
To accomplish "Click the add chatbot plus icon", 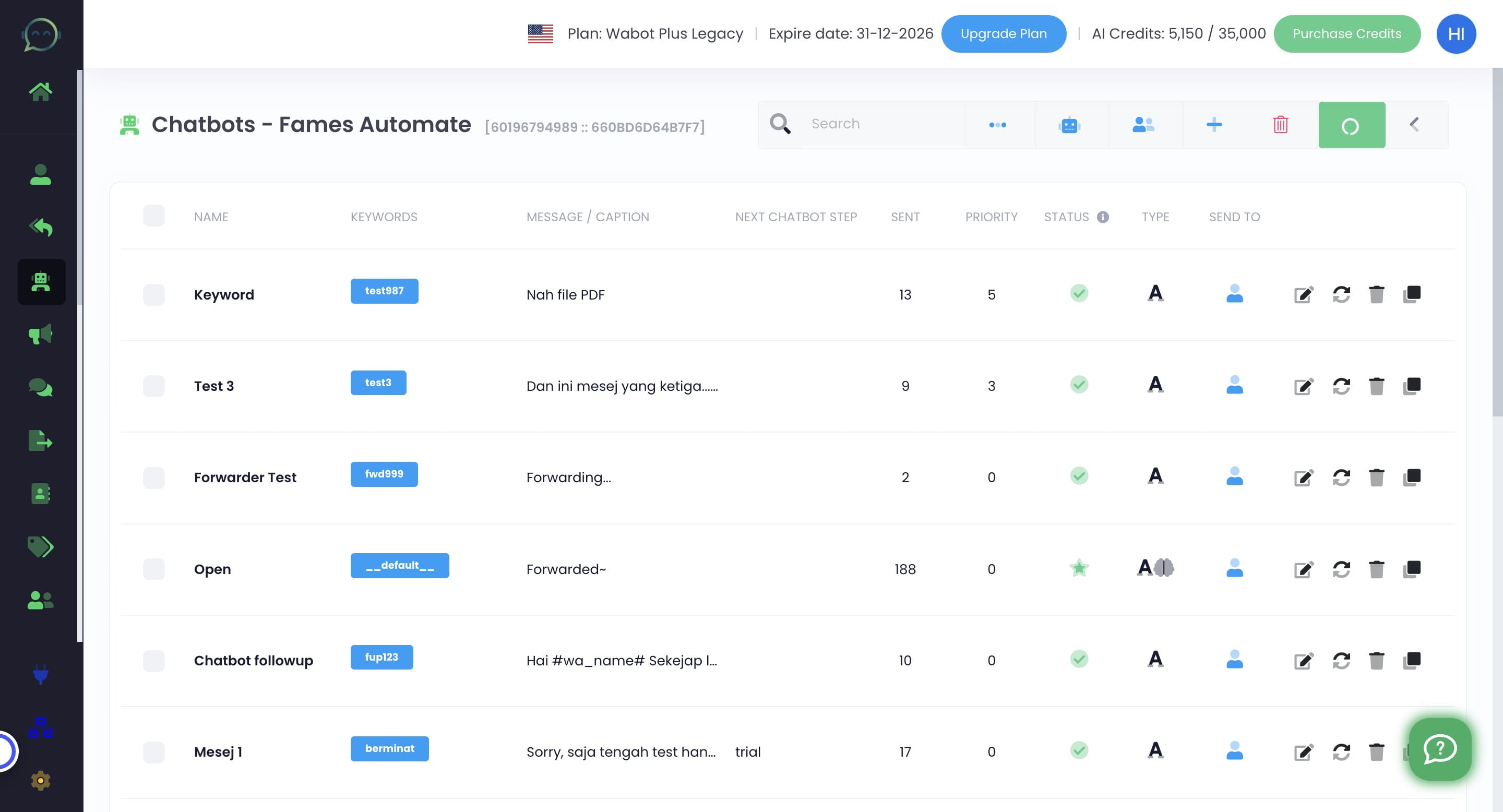I will (x=1213, y=124).
